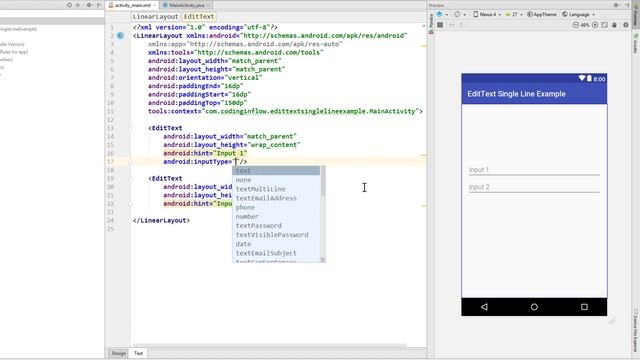The image size is (640, 360).
Task: Click the scroll-from-source target icon in project panel
Action: 69,5
